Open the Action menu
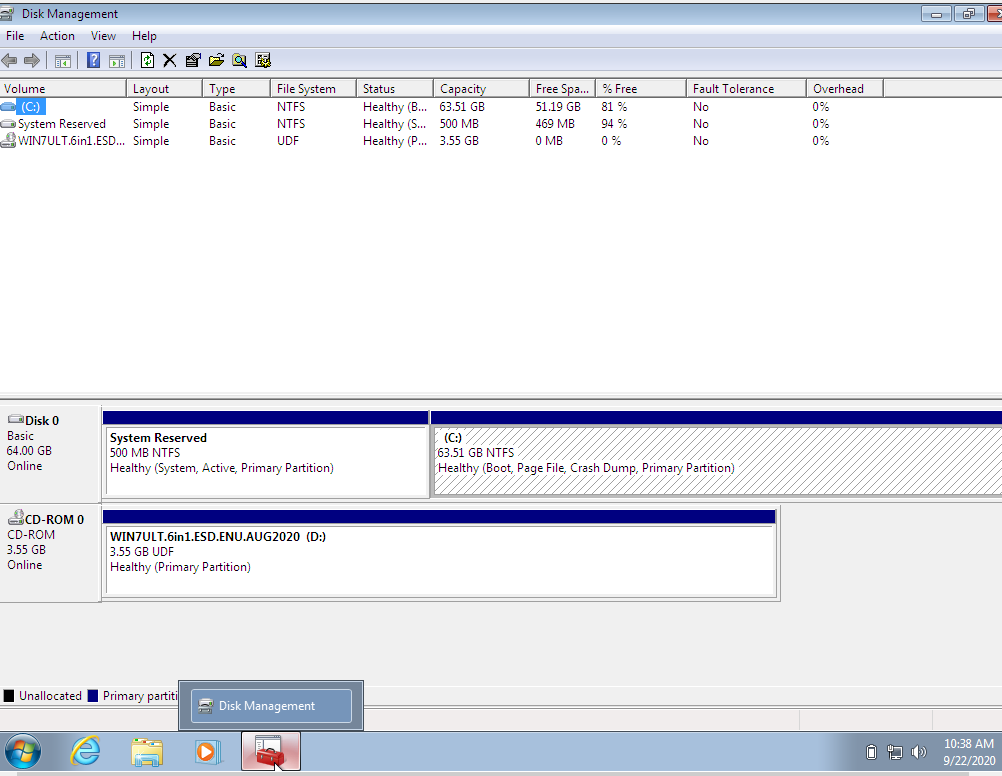Image resolution: width=1002 pixels, height=776 pixels. click(x=57, y=35)
